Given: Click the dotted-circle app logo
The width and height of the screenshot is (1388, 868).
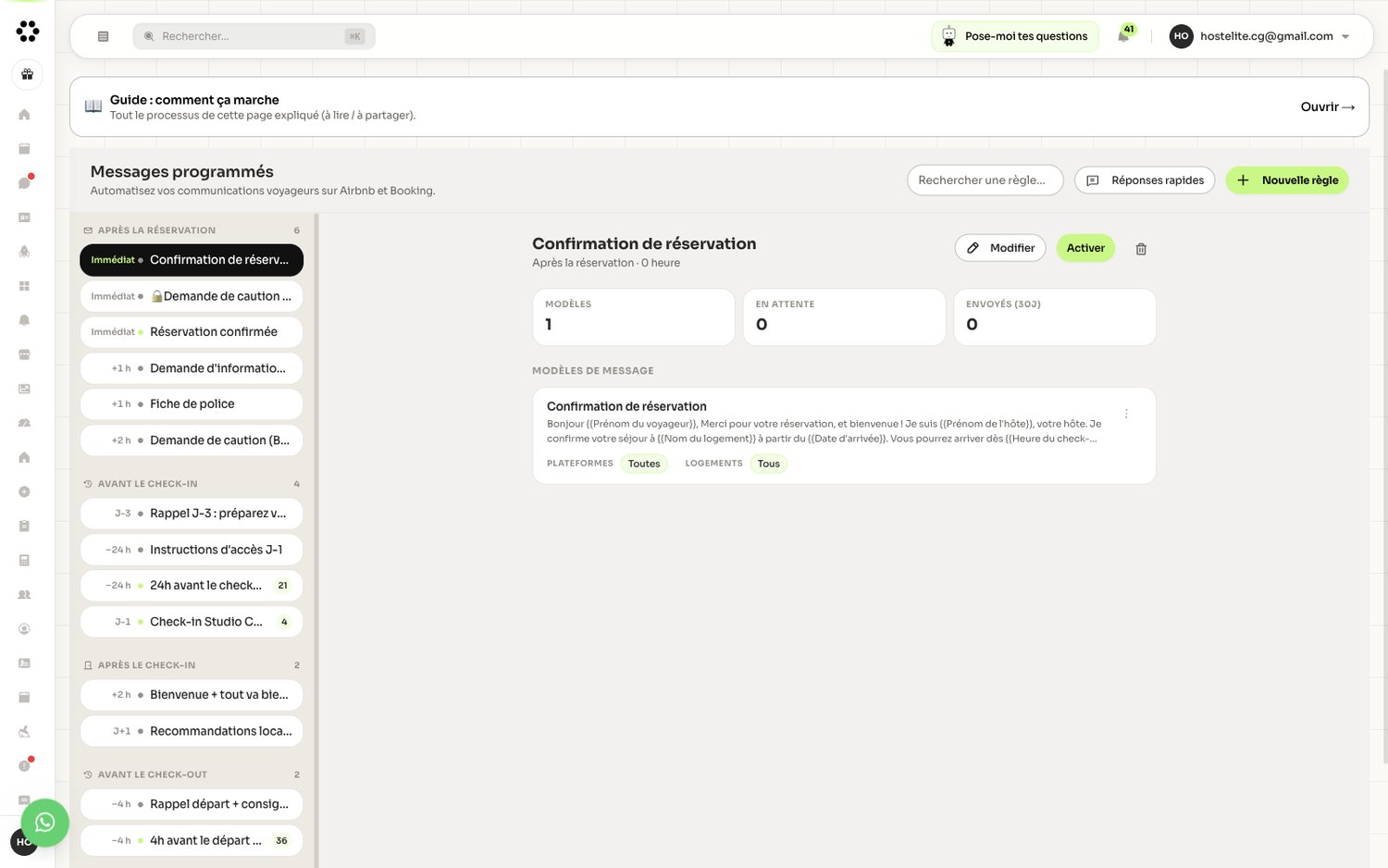Looking at the screenshot, I should [28, 31].
